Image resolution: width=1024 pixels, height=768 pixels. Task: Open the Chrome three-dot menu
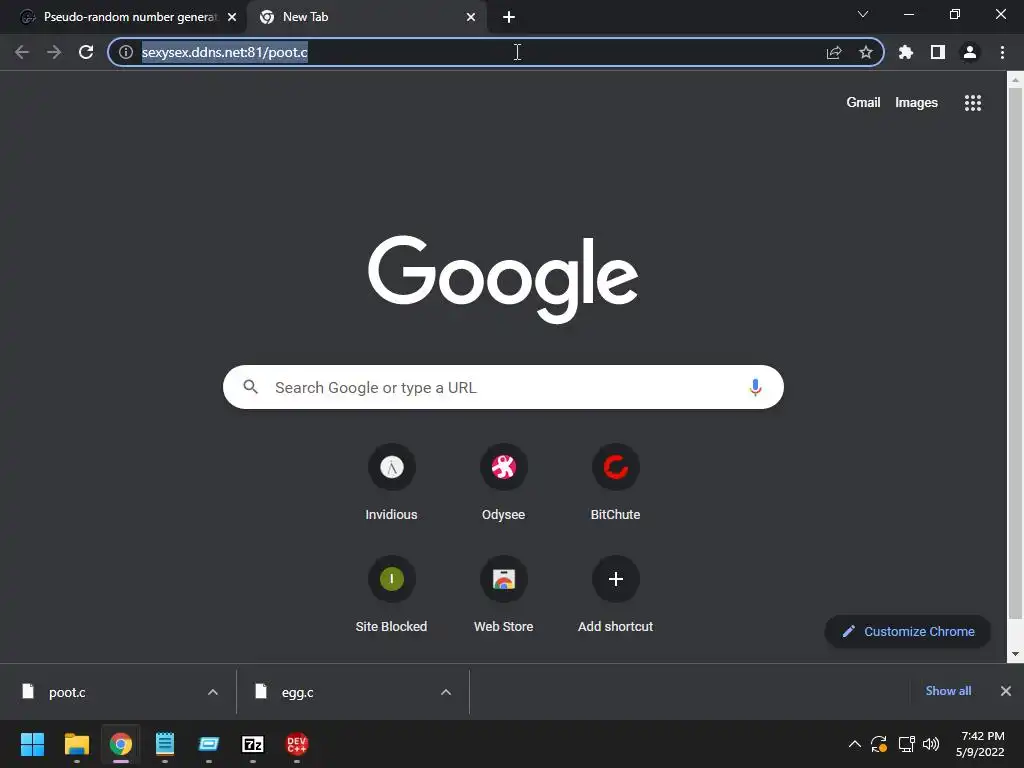pyautogui.click(x=1002, y=52)
